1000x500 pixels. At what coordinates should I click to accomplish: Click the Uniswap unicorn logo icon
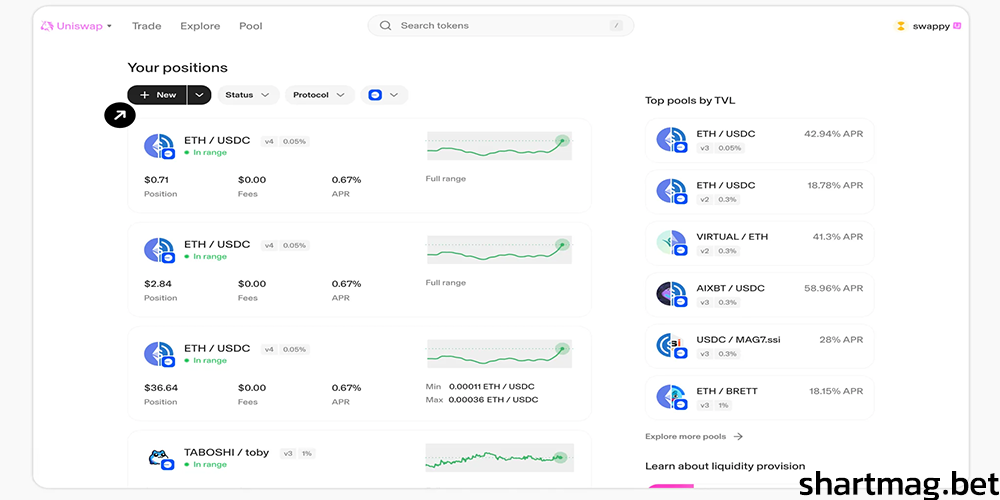(46, 26)
